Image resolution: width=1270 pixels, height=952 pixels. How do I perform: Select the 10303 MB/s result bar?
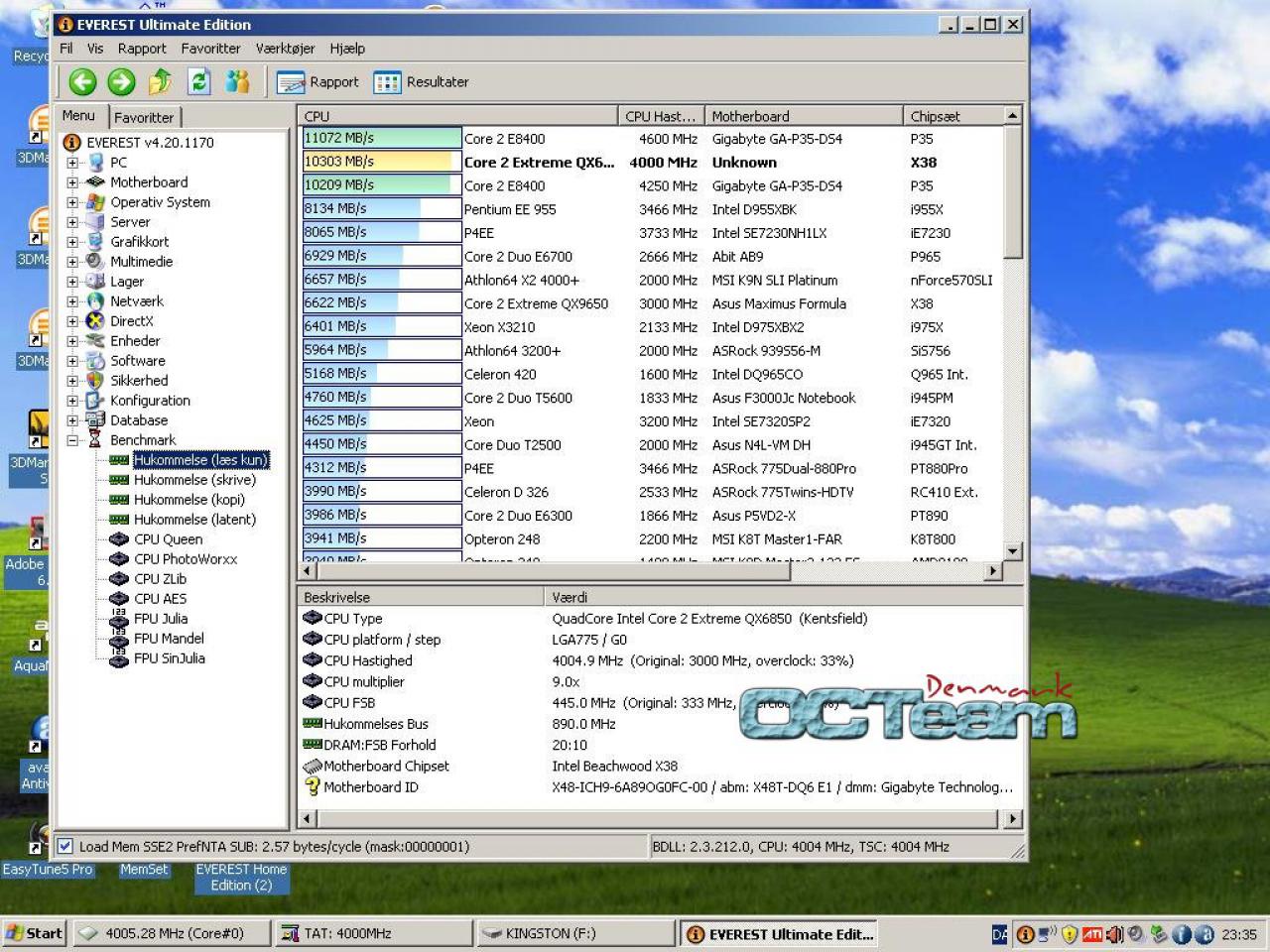tap(382, 162)
